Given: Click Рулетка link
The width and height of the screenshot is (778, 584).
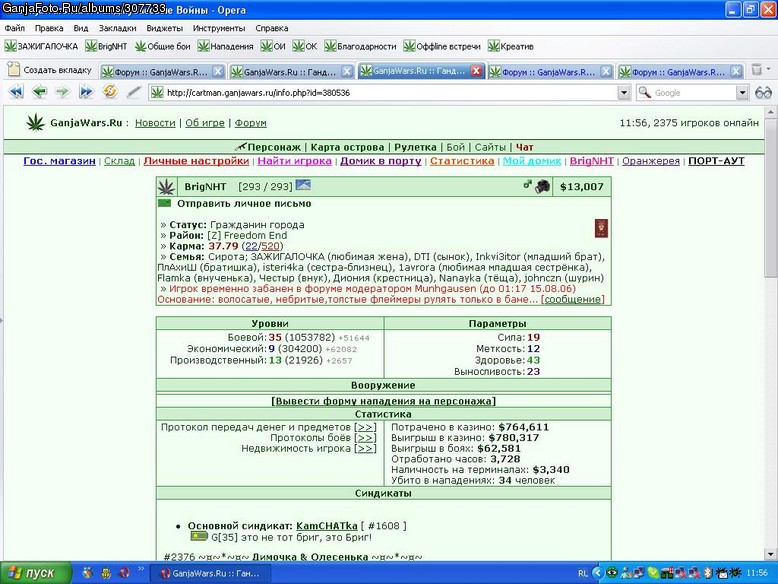Looking at the screenshot, I should click(x=415, y=147).
